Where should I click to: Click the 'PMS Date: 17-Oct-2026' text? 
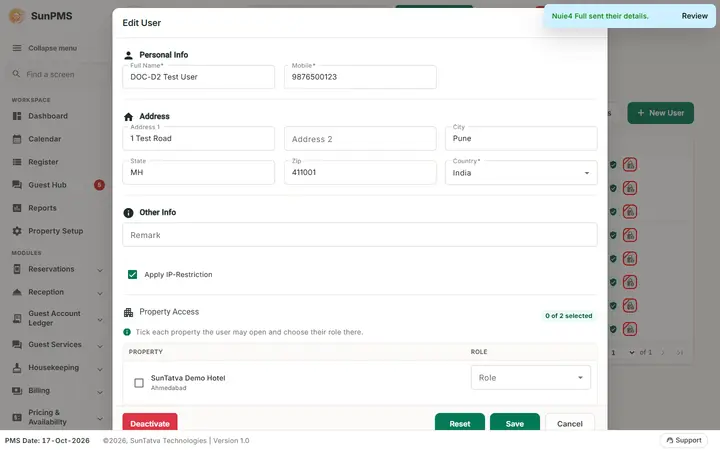(x=47, y=440)
